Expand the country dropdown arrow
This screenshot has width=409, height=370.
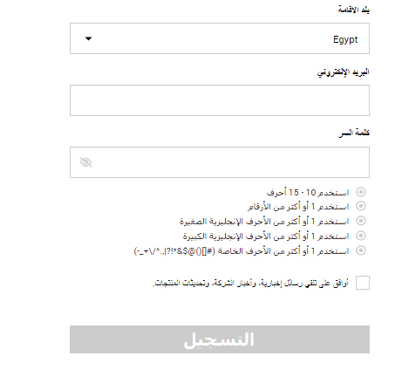tap(88, 39)
